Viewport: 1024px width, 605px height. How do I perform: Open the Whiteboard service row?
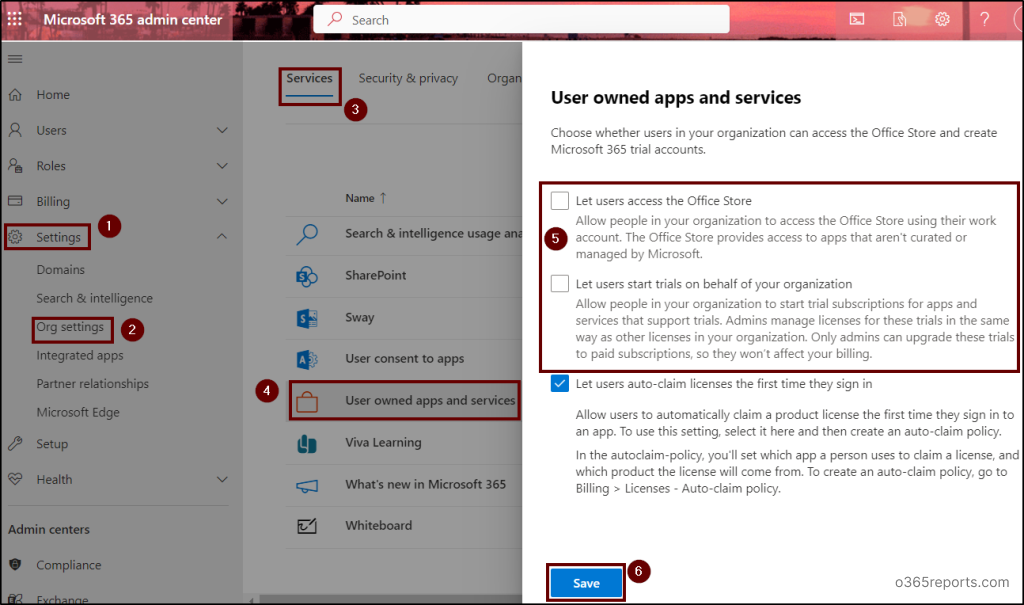tap(404, 525)
